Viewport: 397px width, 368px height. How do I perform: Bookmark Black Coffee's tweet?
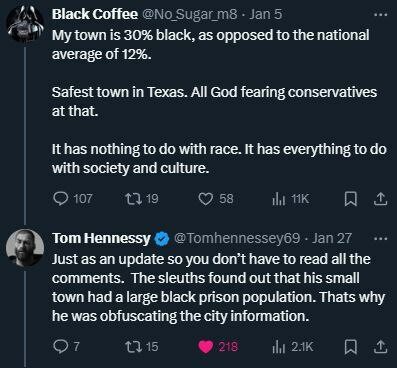pos(350,199)
